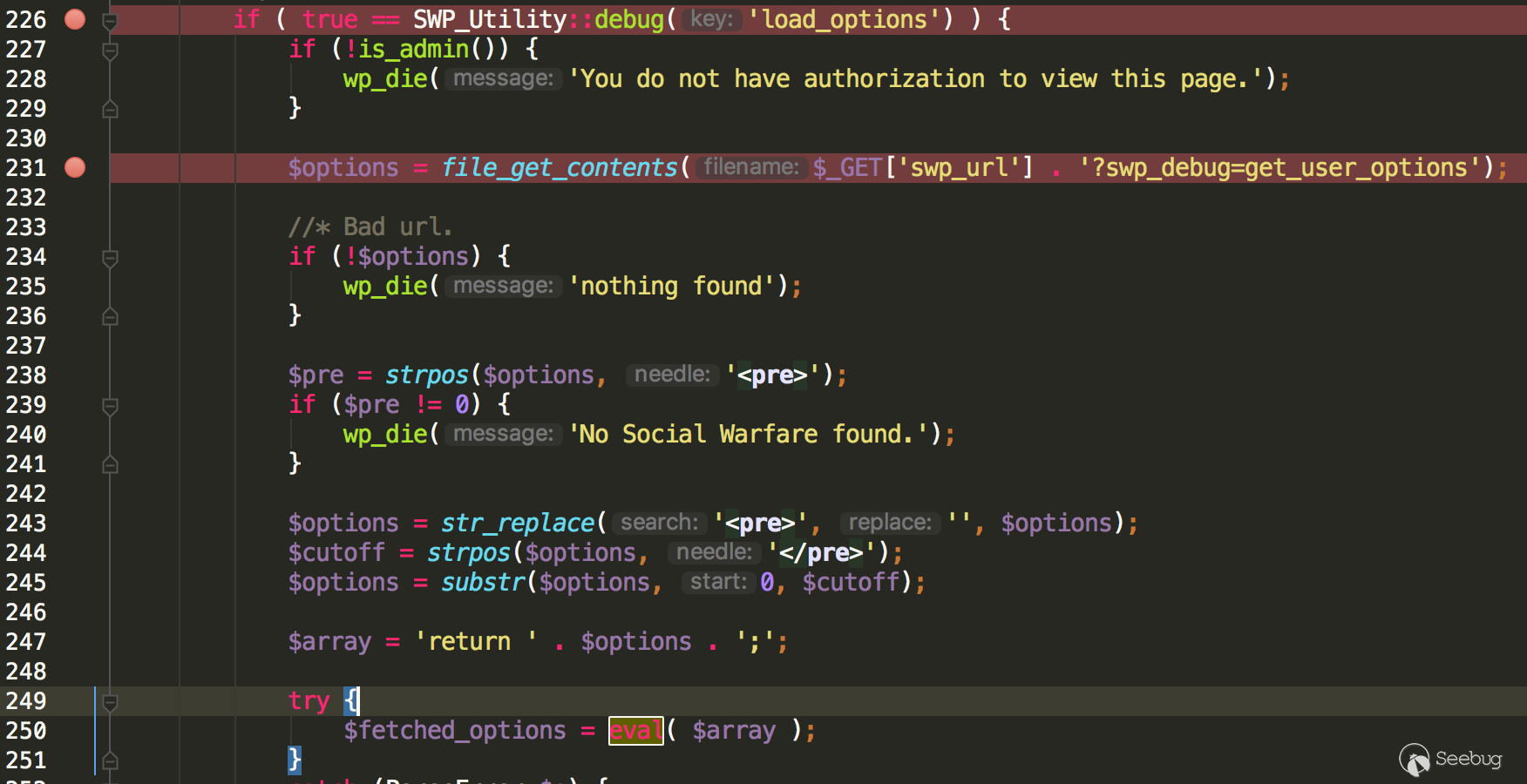Click the is_admin function call
Screen dimensions: 1527x784
[414, 49]
